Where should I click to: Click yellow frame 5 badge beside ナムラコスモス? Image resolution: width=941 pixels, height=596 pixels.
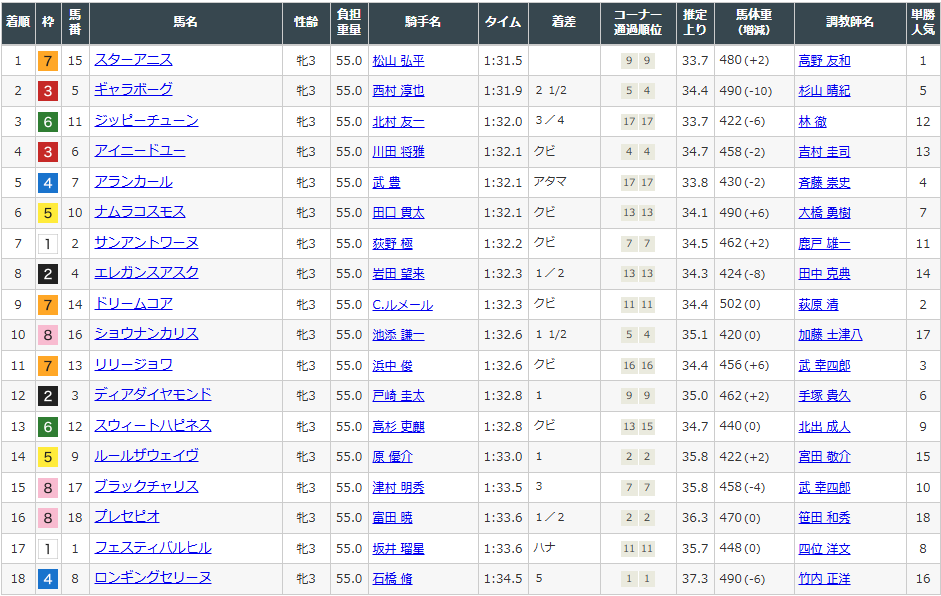(47, 213)
